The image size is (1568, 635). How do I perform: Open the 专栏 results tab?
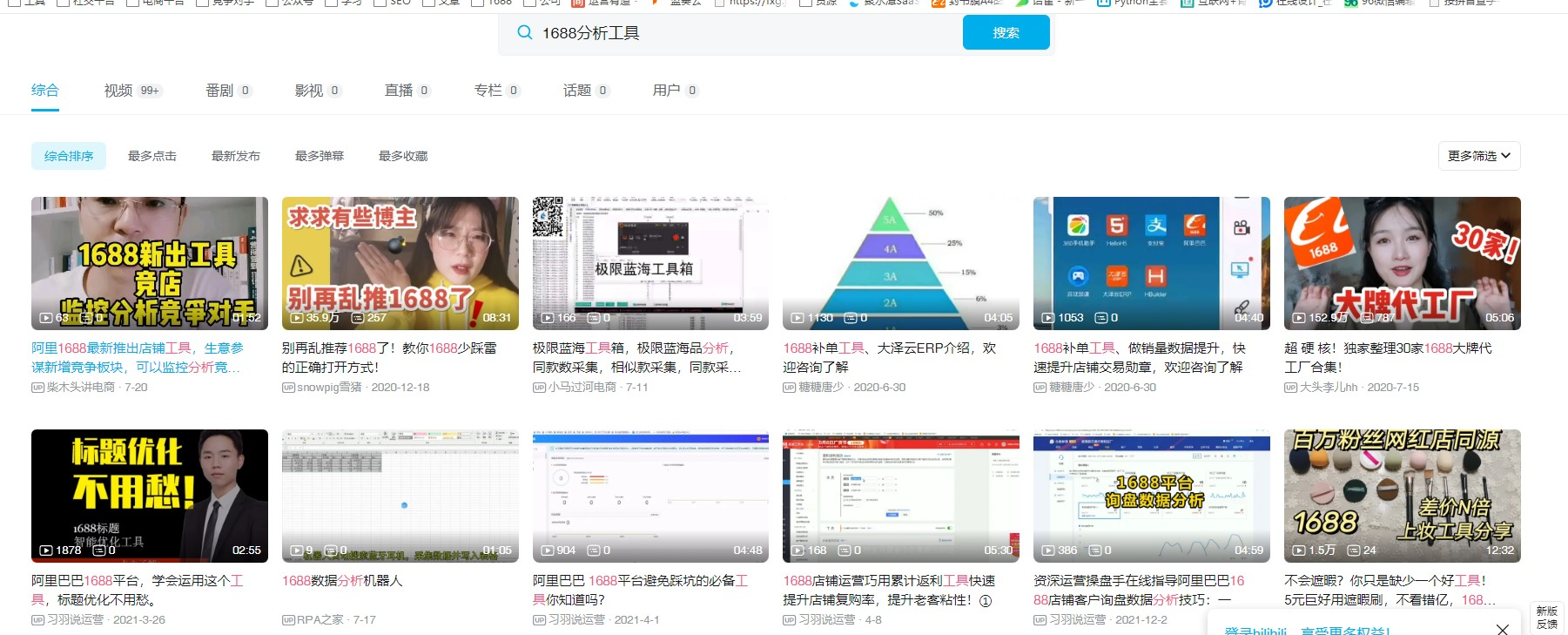(497, 90)
